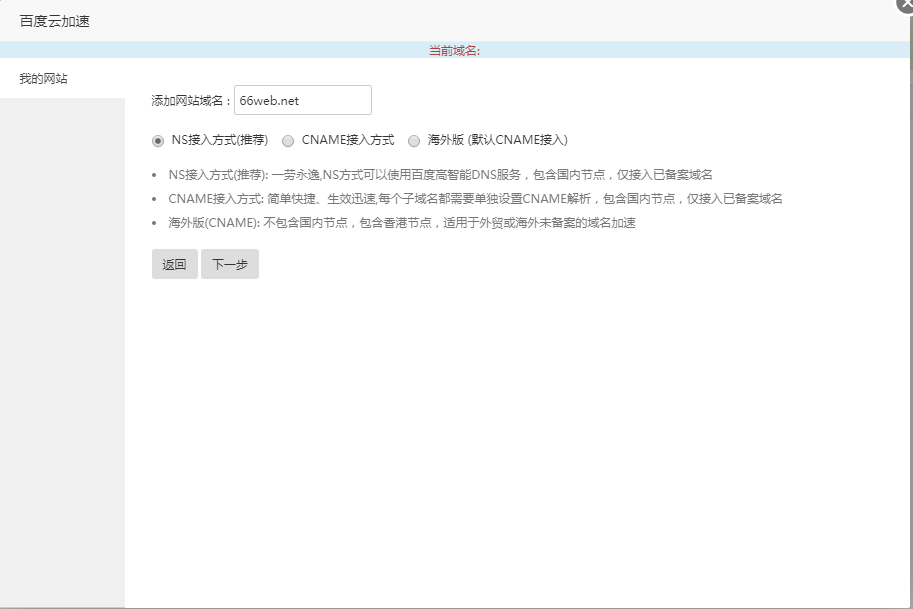Choose the CNAME接入方式 radio option
The image size is (913, 609).
coord(288,140)
